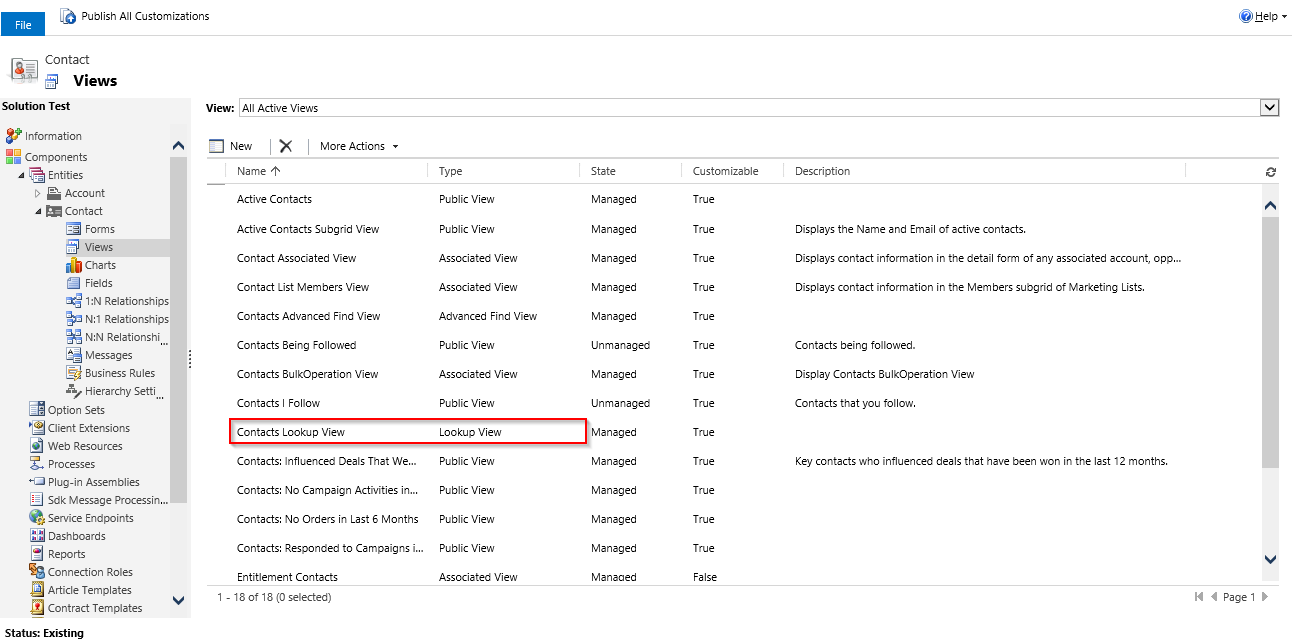
Task: Click the next page arrow icon
Action: 1265,597
